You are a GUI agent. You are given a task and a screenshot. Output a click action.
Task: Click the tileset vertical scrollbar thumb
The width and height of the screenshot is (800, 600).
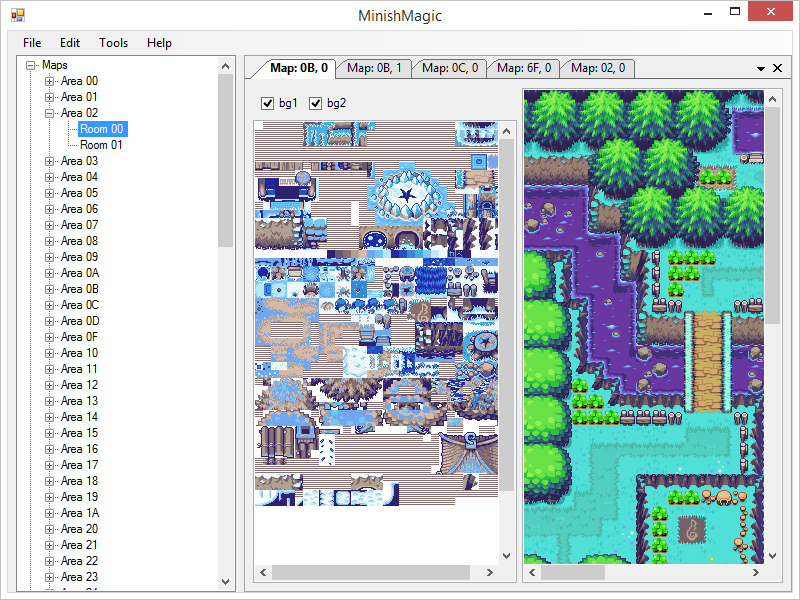506,315
